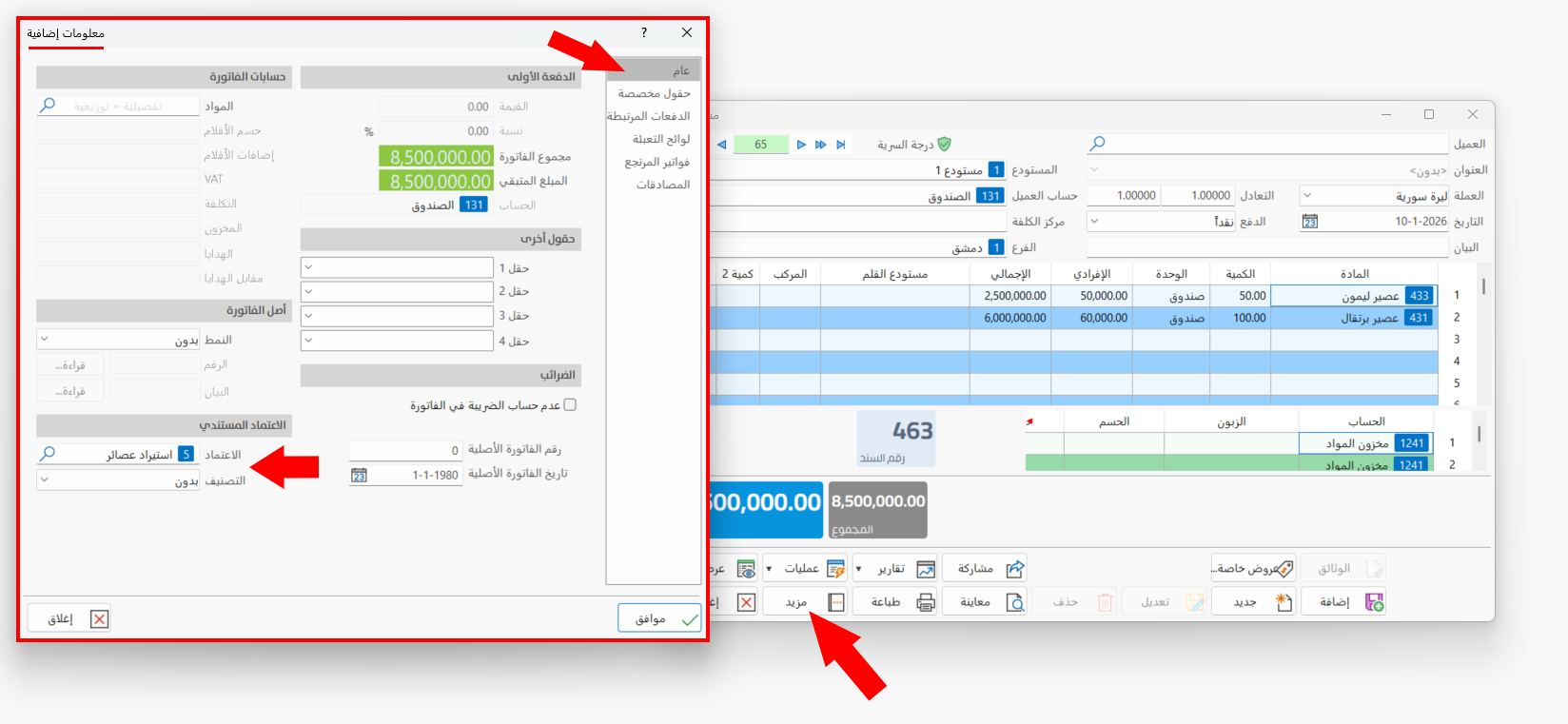1568x724 pixels.
Task: Select المصادقات in side list
Action: click(654, 185)
